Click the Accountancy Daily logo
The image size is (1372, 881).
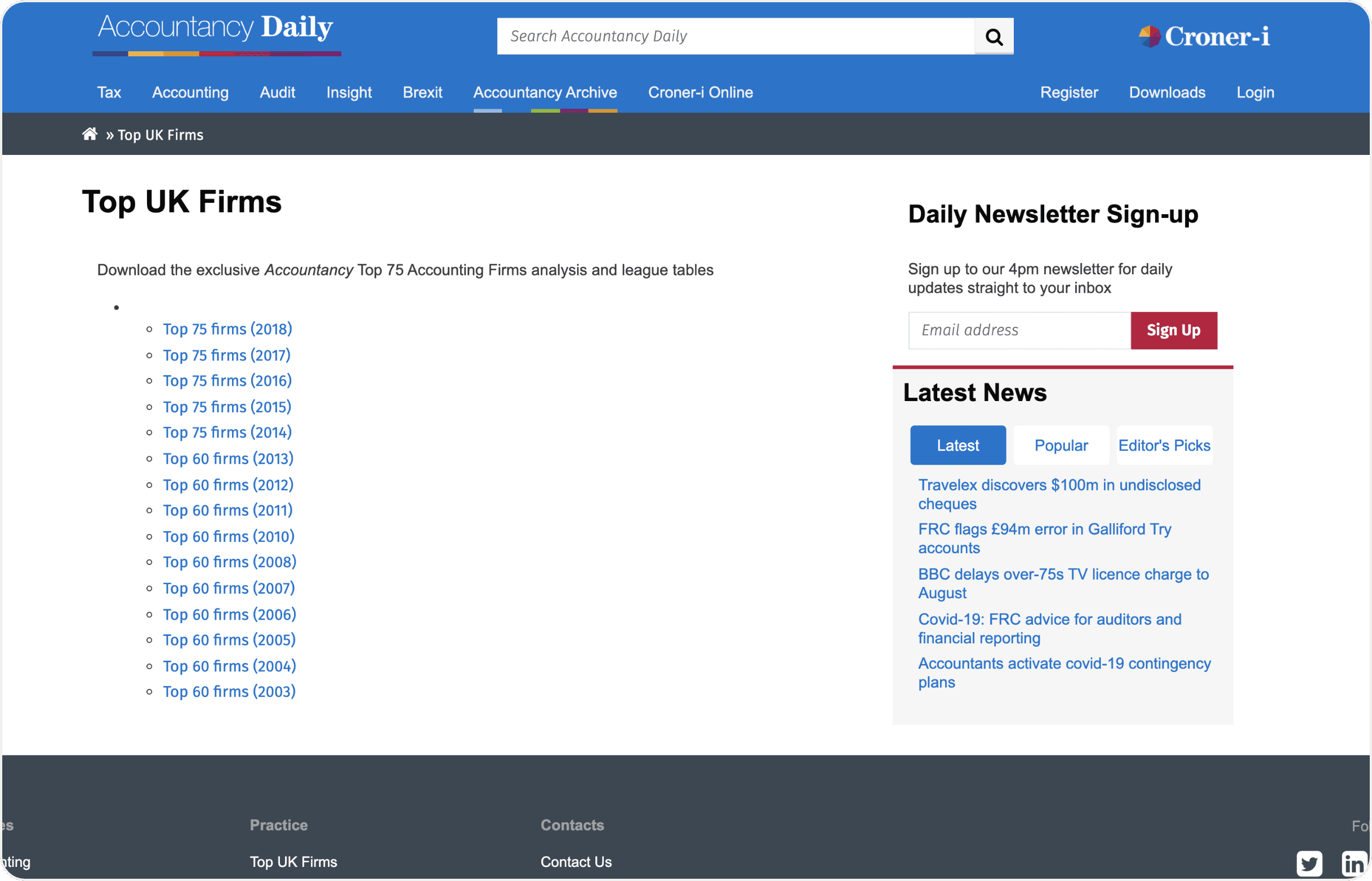coord(216,32)
